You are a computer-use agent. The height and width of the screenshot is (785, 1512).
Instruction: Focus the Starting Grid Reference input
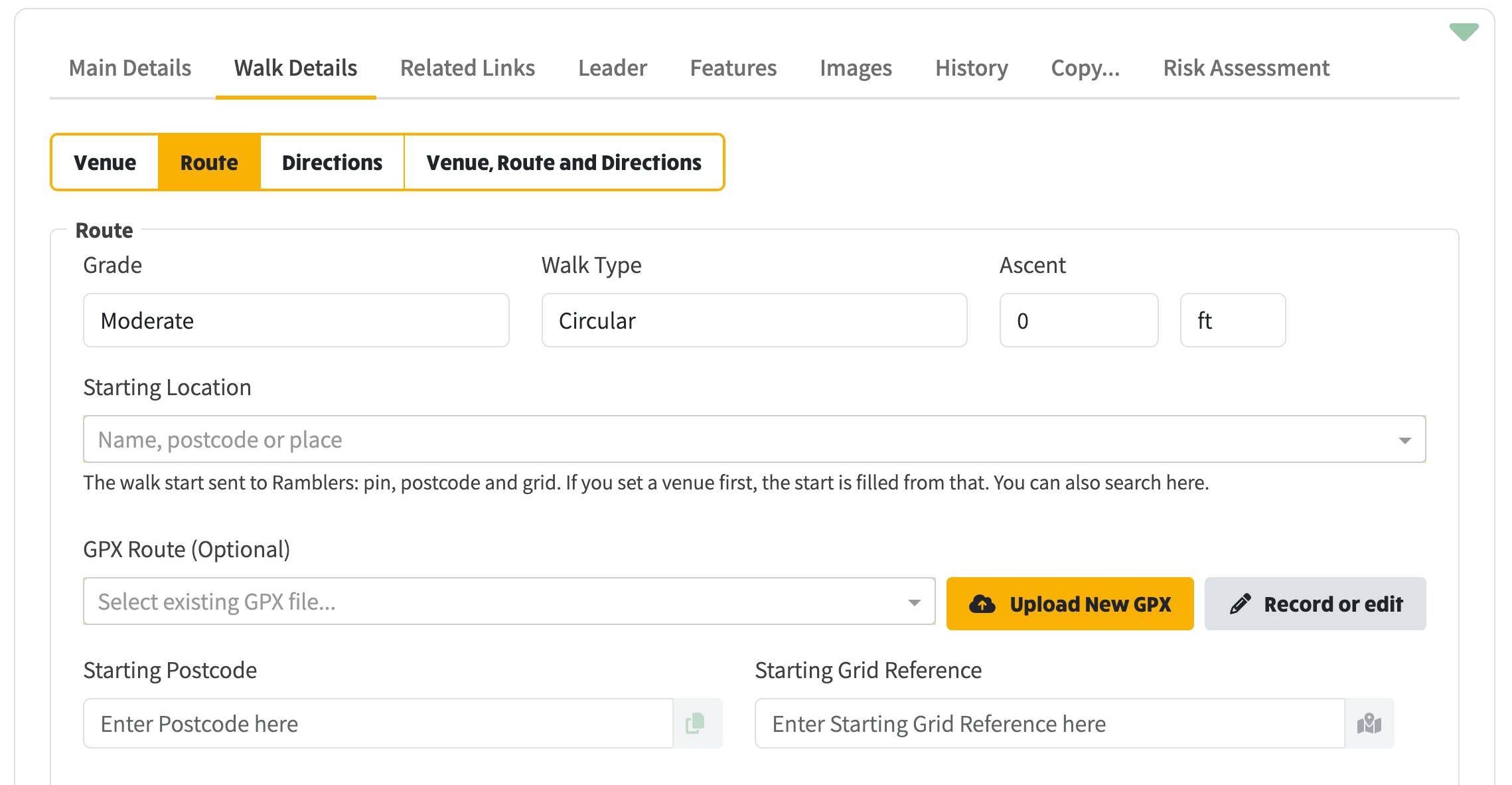[x=1049, y=723]
